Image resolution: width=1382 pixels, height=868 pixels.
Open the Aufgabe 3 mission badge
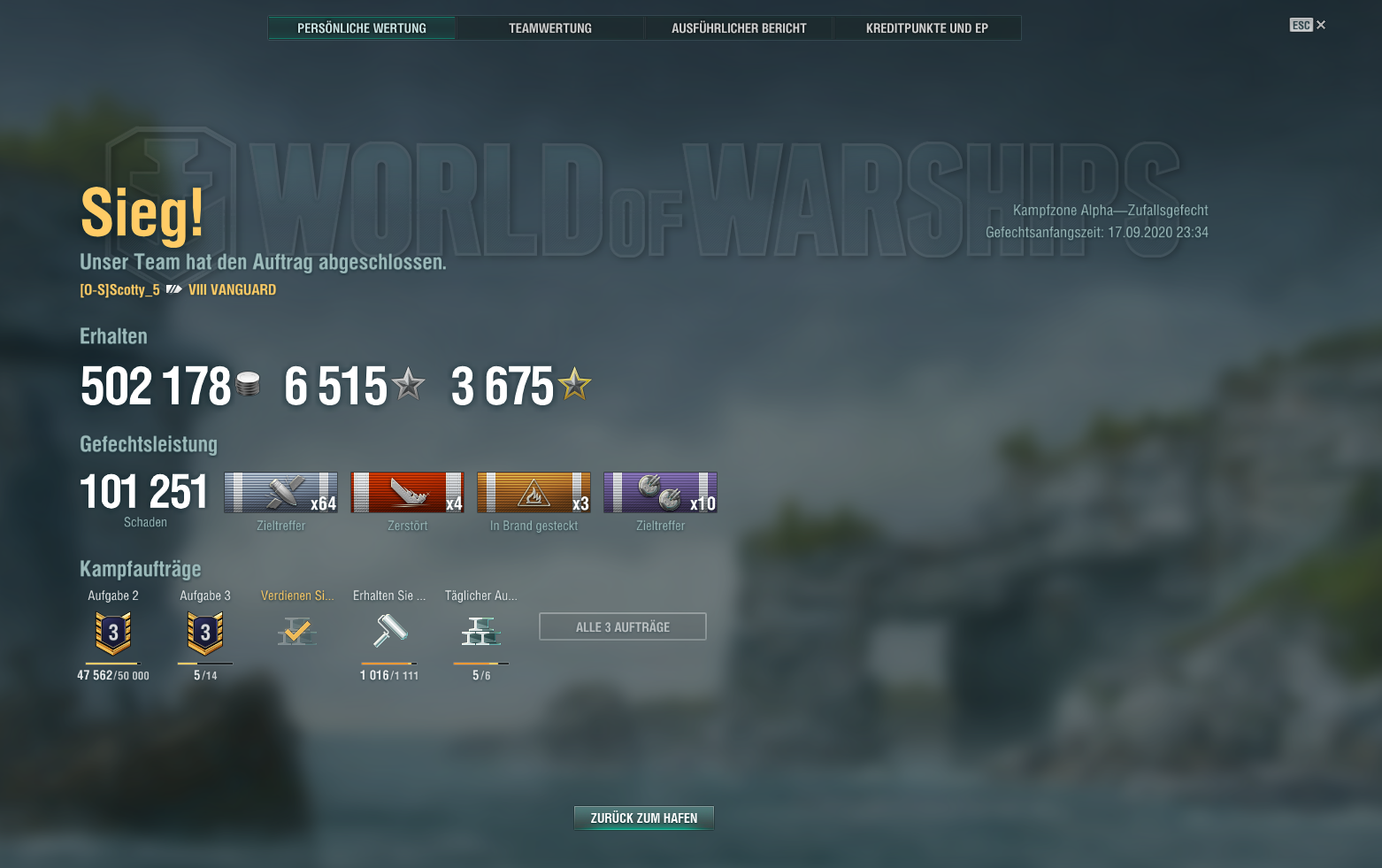[205, 633]
